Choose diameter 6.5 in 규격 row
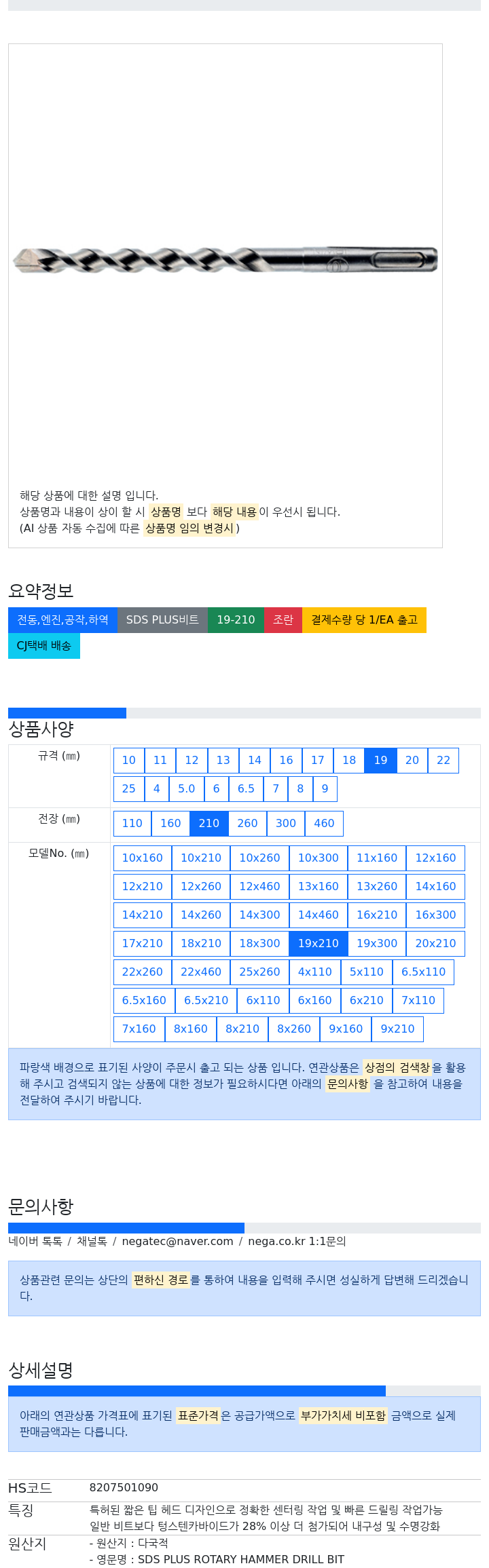 246,789
